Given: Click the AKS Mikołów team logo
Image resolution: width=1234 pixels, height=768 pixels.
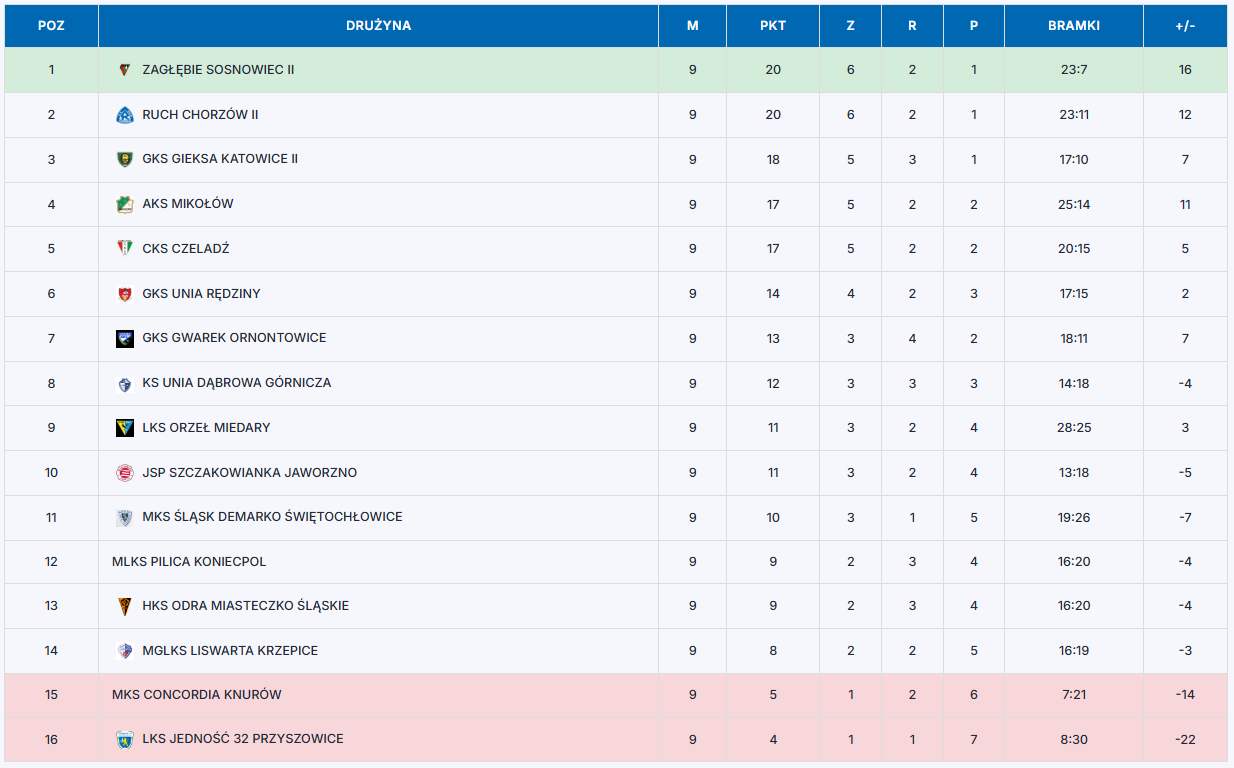Looking at the screenshot, I should (124, 204).
